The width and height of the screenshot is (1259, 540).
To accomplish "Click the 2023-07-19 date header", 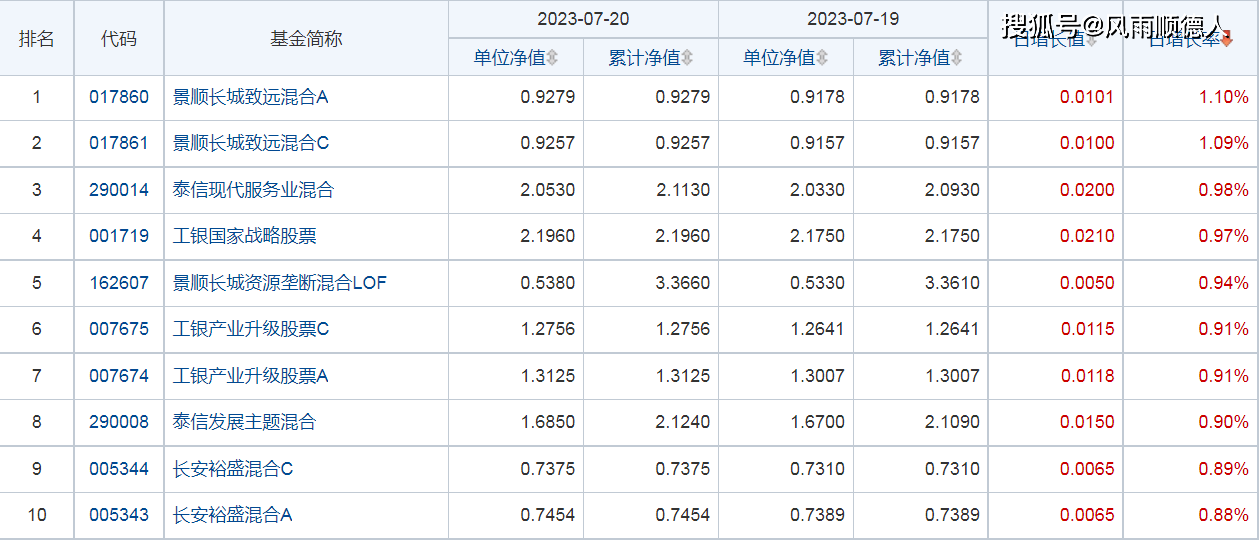I will pos(853,19).
